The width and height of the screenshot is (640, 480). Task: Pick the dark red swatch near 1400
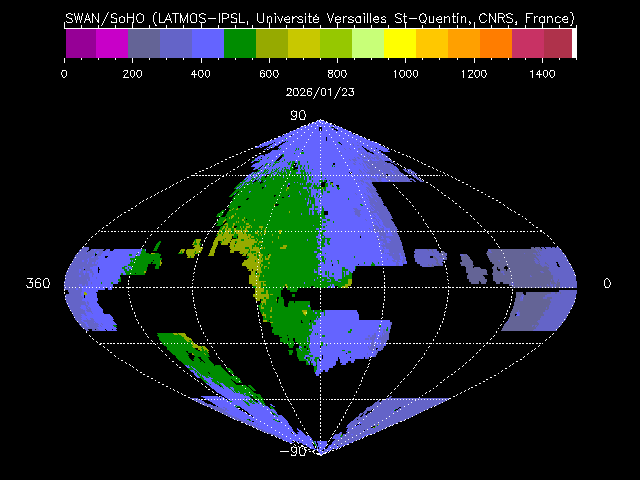(x=558, y=43)
